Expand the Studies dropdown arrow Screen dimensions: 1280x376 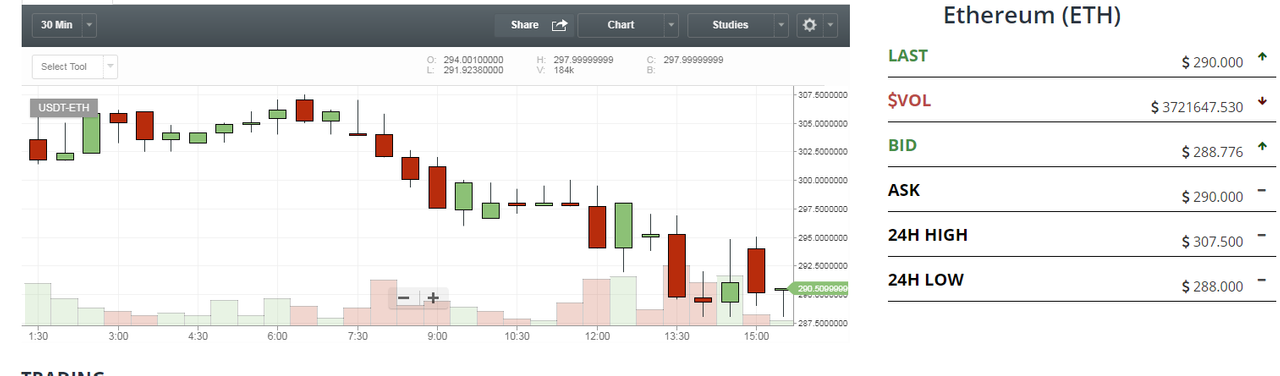pos(781,25)
